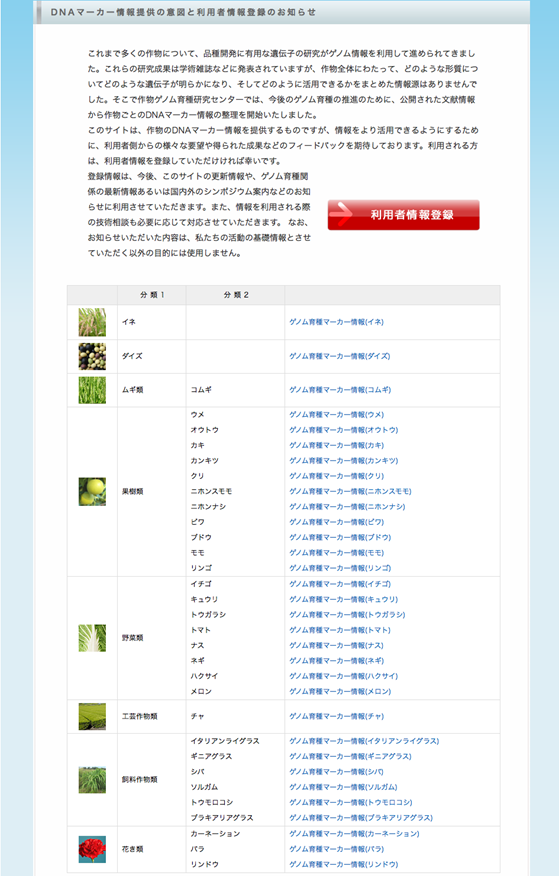Select the ムギ類 category cell
The width and height of the screenshot is (559, 876).
[x=152, y=390]
